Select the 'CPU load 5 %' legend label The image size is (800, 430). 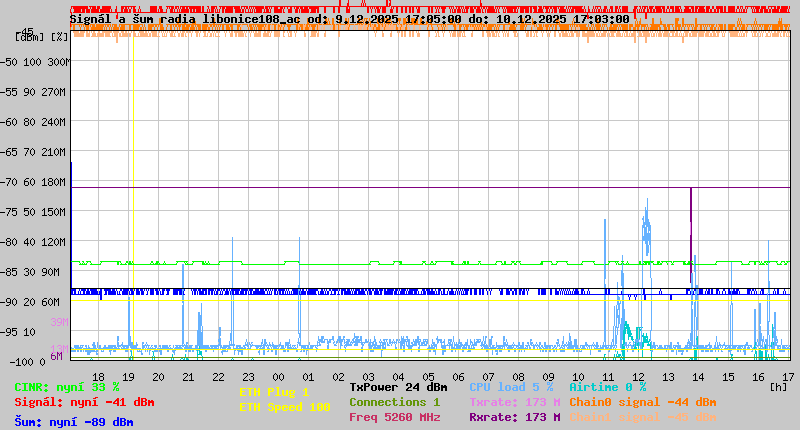pyautogui.click(x=511, y=387)
